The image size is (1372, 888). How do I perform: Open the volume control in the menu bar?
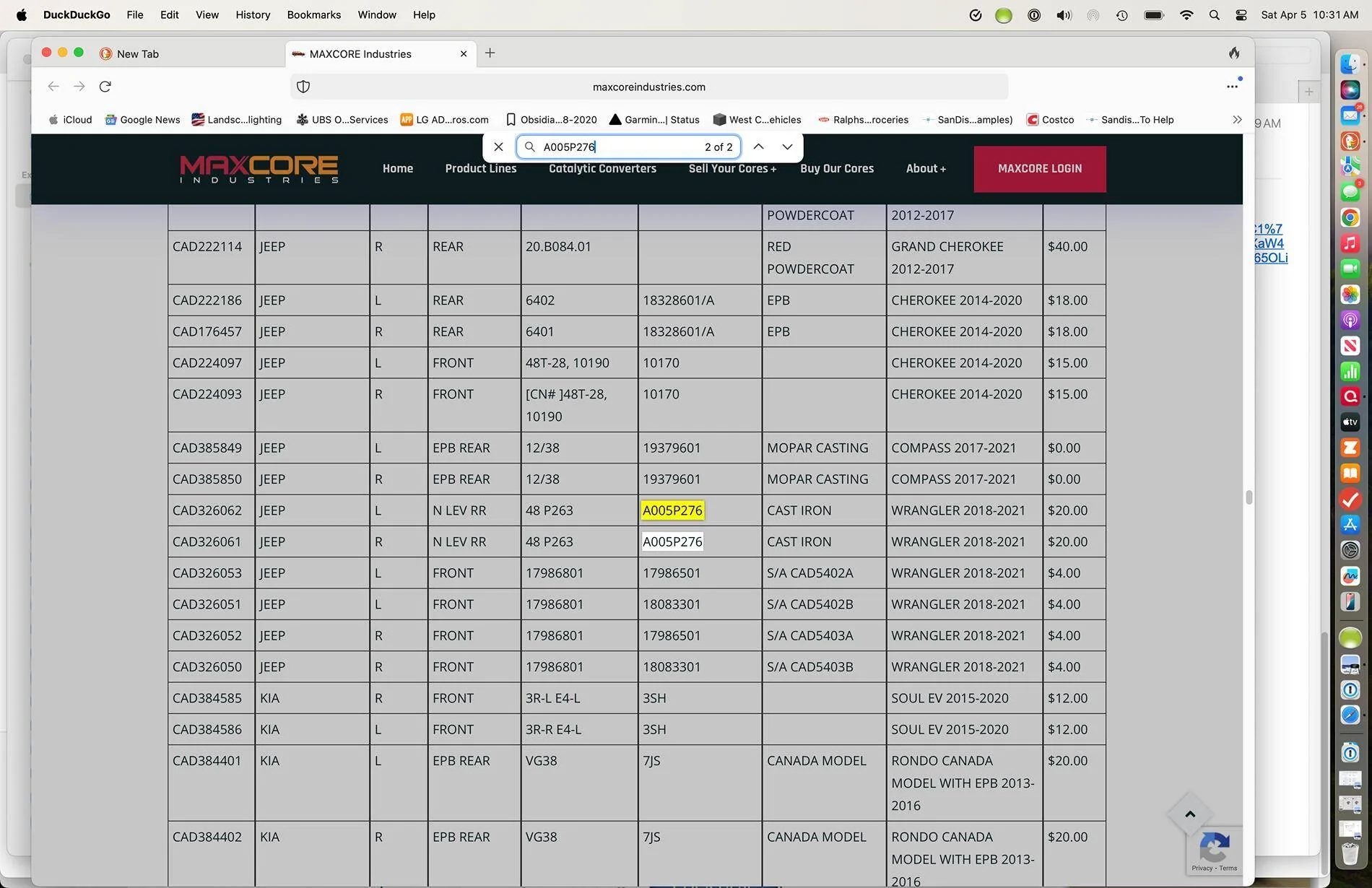coord(1064,15)
